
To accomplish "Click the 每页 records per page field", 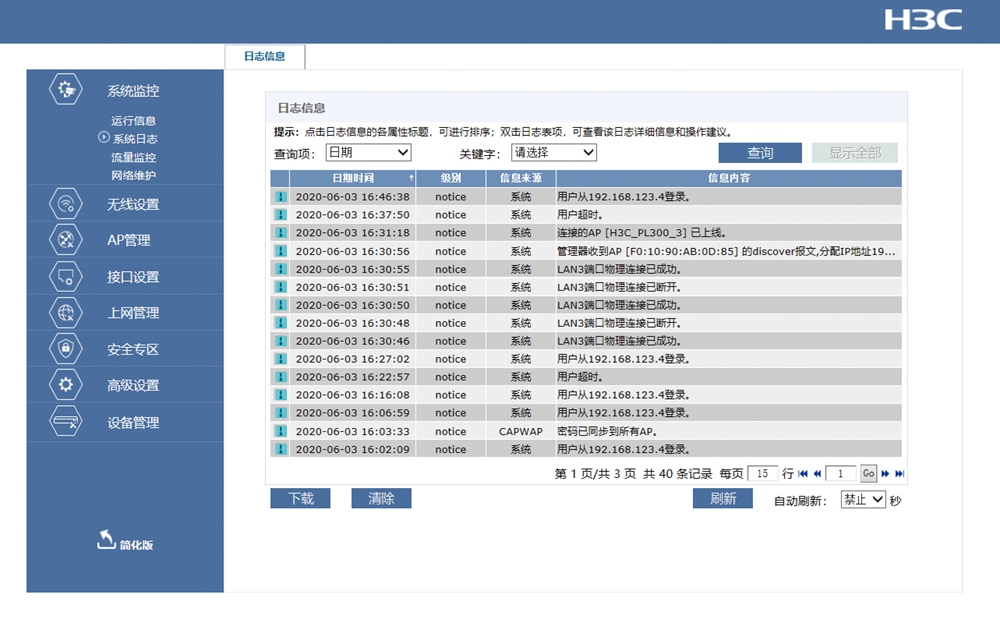I will click(x=762, y=473).
